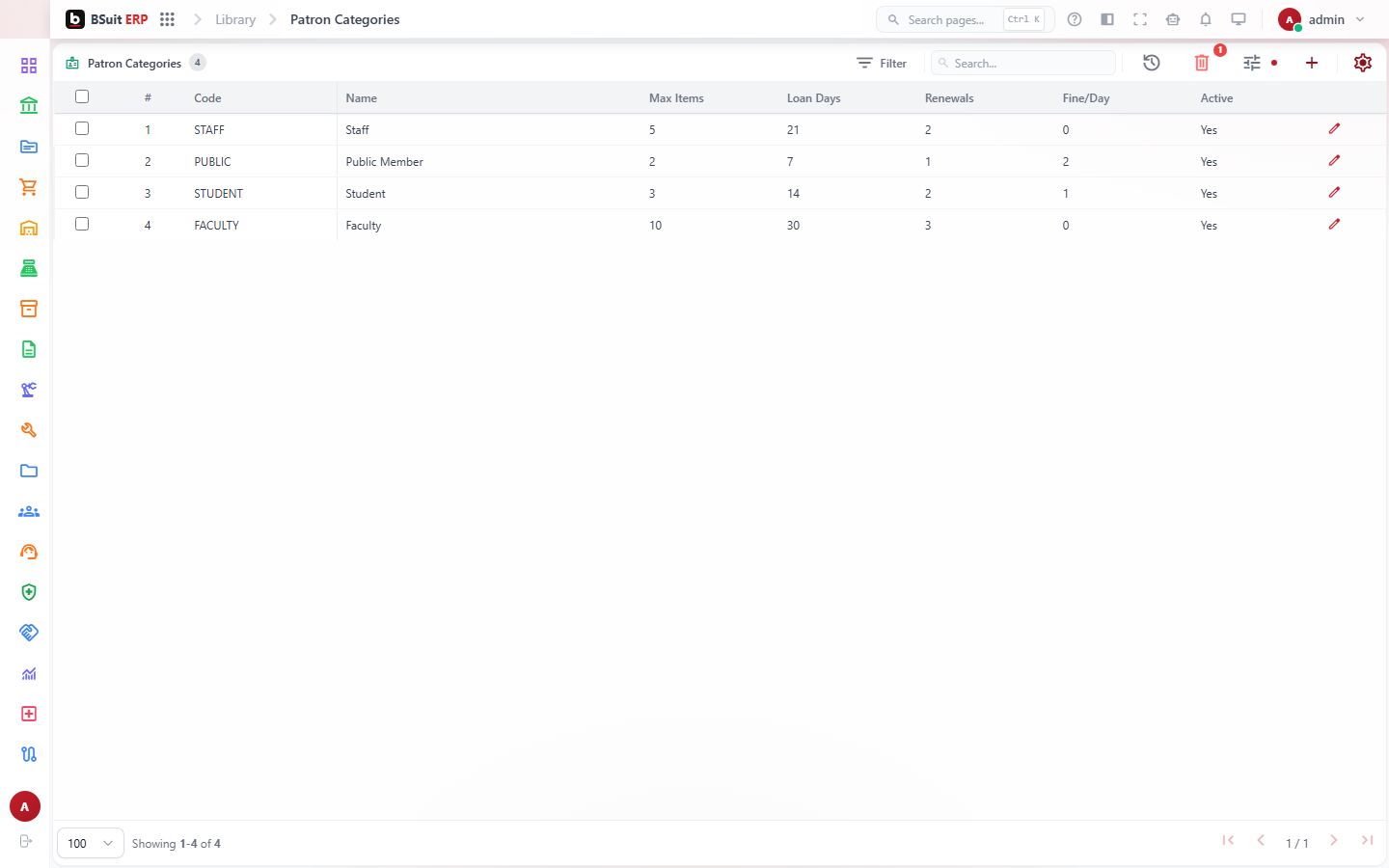Image resolution: width=1389 pixels, height=868 pixels.
Task: Add a new patron category
Action: [x=1312, y=63]
